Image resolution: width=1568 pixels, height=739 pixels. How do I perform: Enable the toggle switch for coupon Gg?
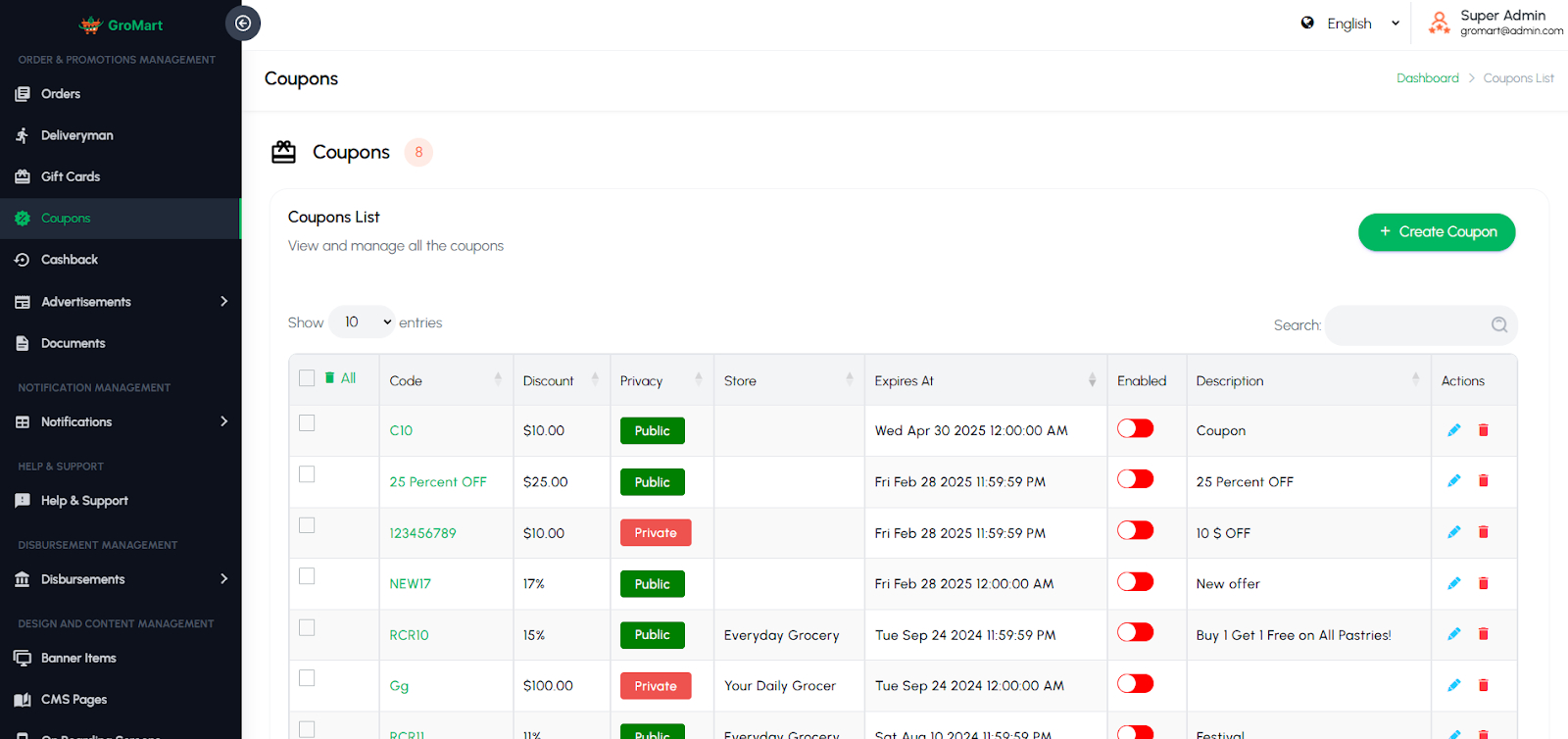1135,684
